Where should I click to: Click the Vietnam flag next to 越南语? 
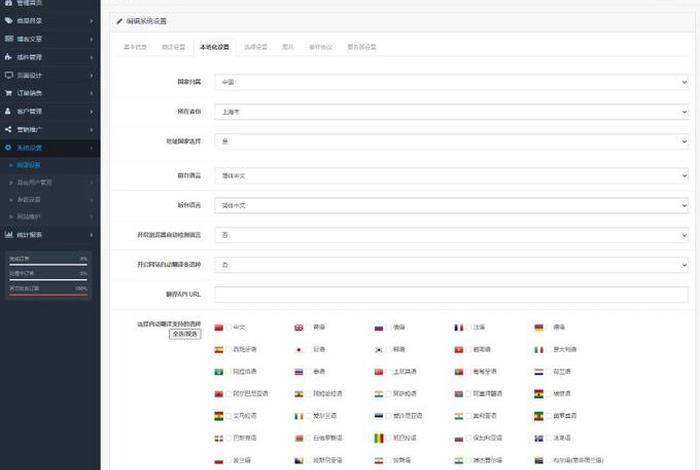point(458,349)
